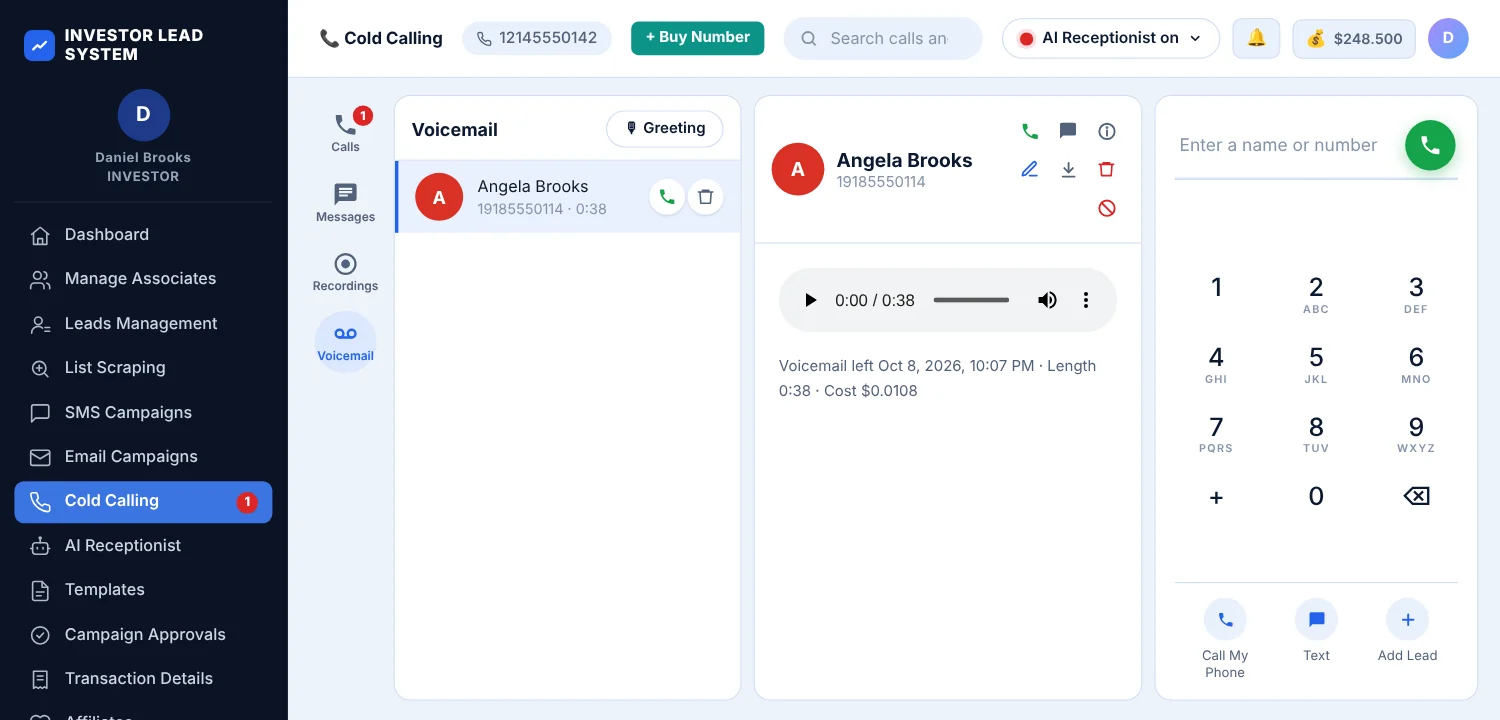Mute the voicemail audio player
Image resolution: width=1500 pixels, height=720 pixels.
click(1047, 300)
